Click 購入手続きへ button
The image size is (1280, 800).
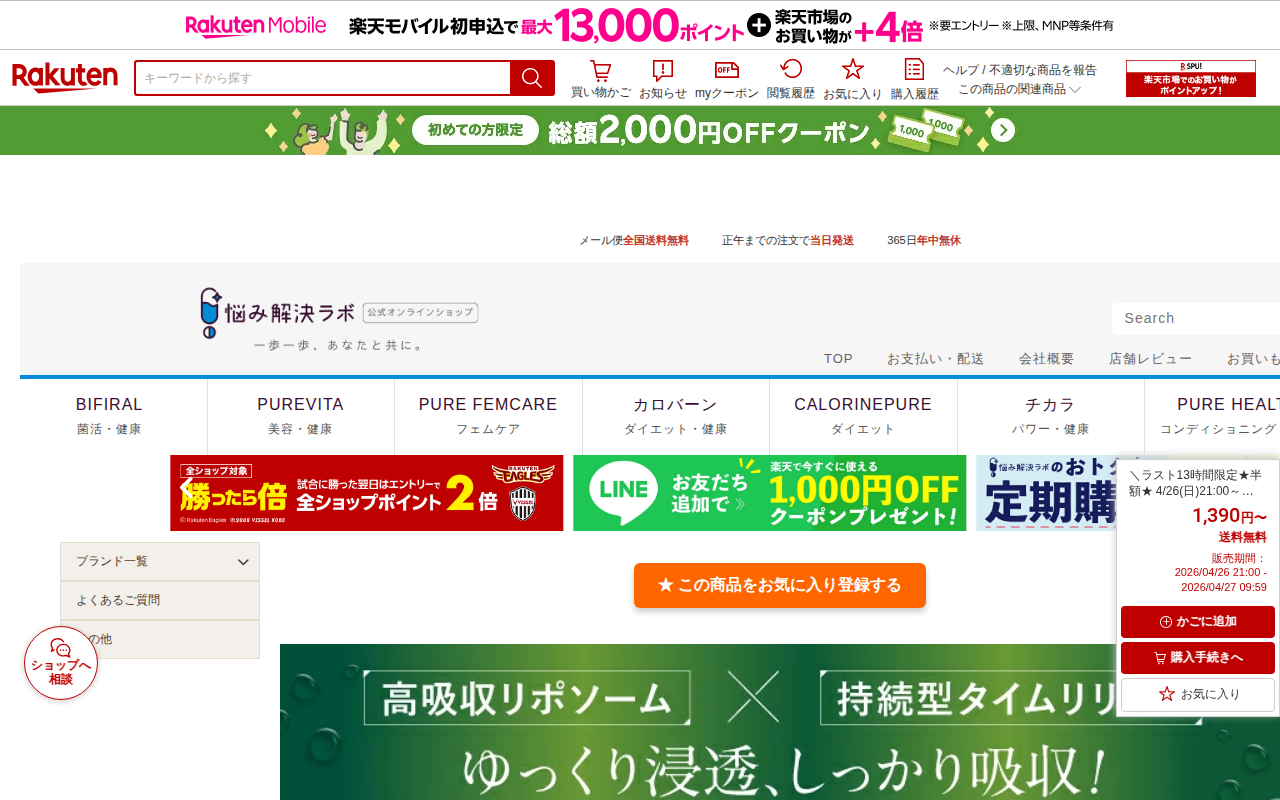1198,658
